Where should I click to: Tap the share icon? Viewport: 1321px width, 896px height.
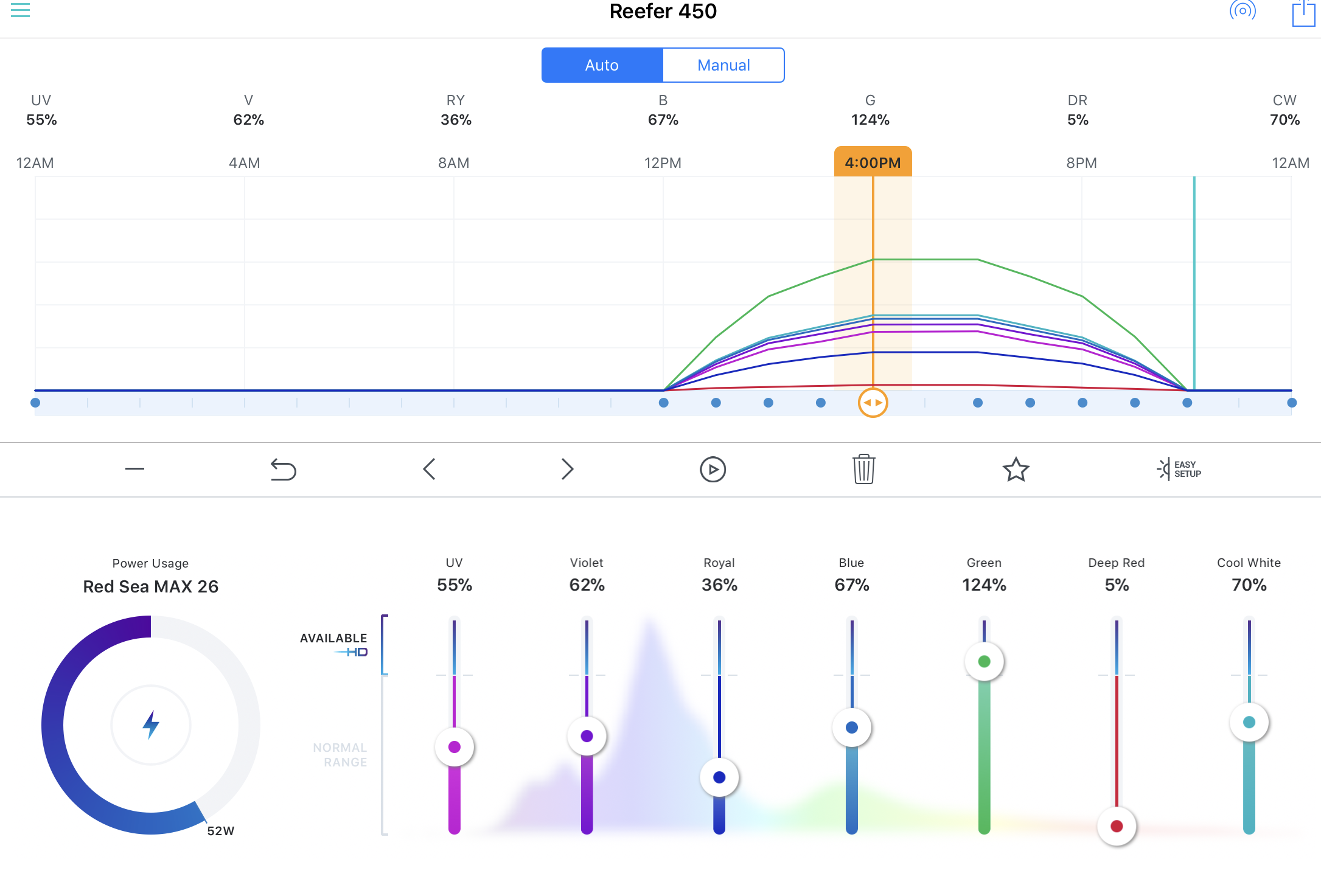[x=1303, y=13]
